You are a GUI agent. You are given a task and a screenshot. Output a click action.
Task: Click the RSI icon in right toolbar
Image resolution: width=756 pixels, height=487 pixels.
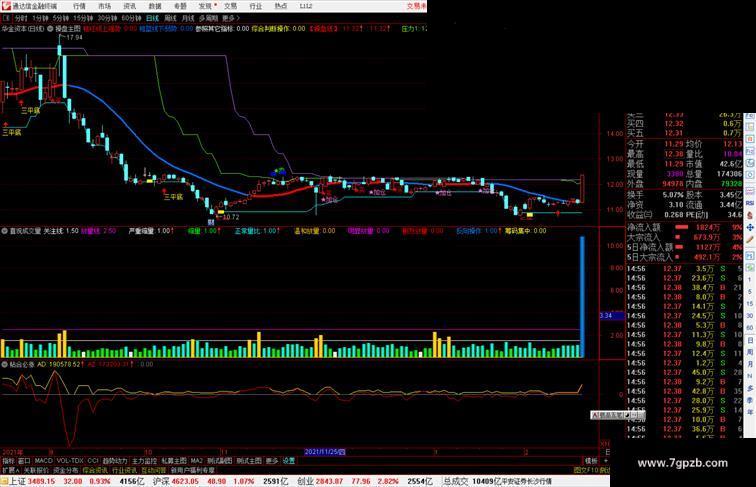[750, 203]
